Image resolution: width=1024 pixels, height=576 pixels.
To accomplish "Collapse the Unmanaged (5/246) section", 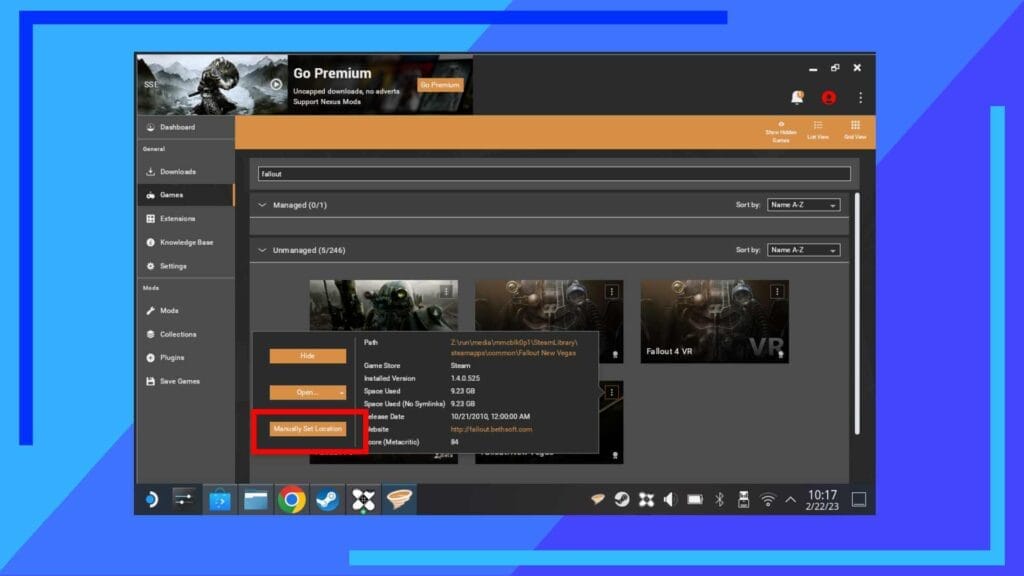I will (262, 250).
